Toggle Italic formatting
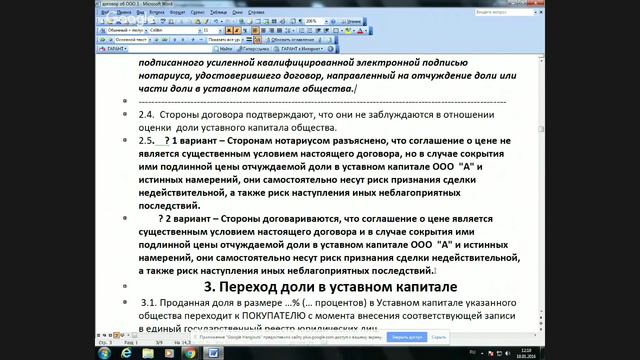640x360 pixels. click(x=237, y=30)
